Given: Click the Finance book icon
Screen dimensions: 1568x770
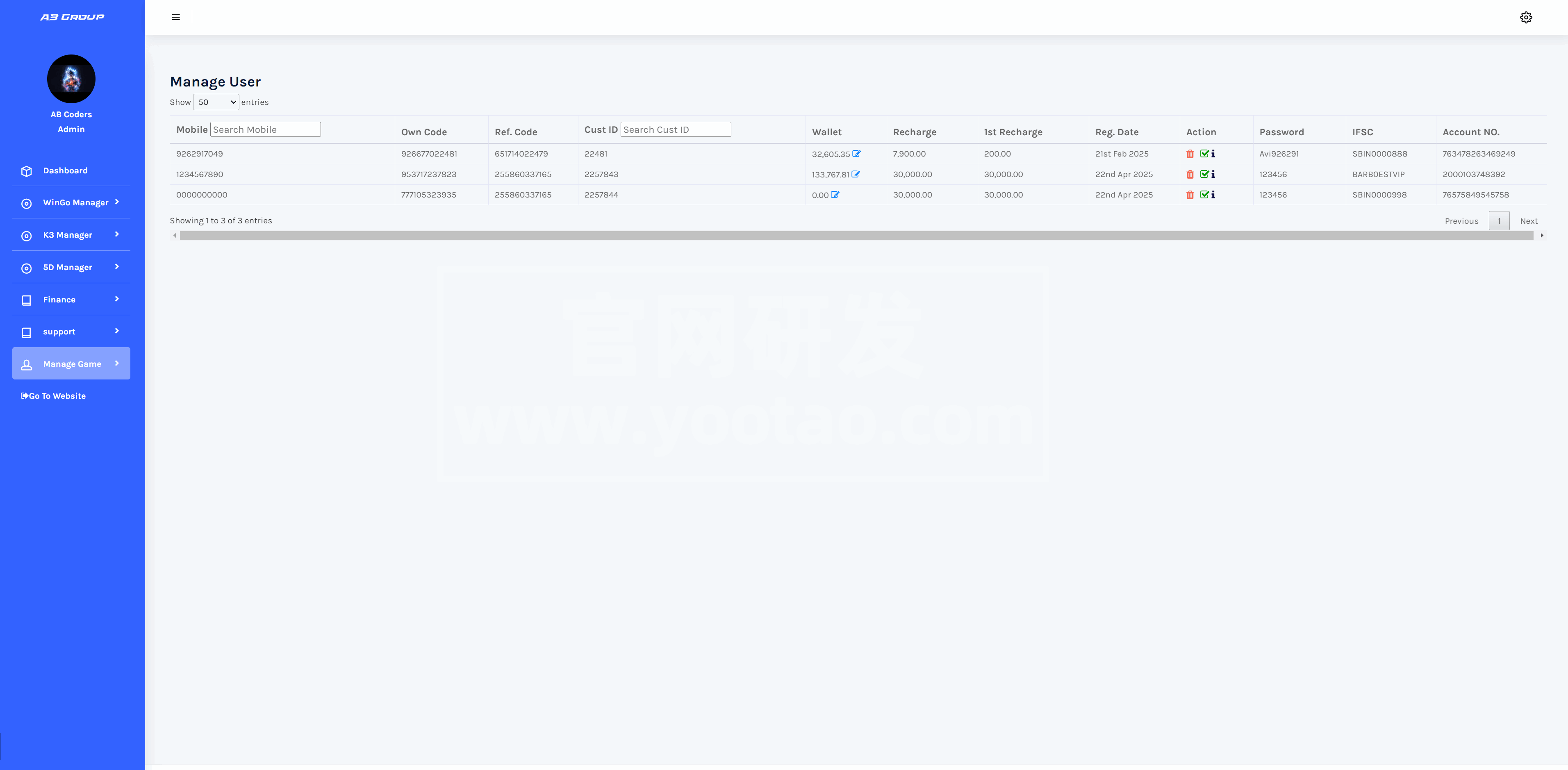Looking at the screenshot, I should click(x=26, y=300).
